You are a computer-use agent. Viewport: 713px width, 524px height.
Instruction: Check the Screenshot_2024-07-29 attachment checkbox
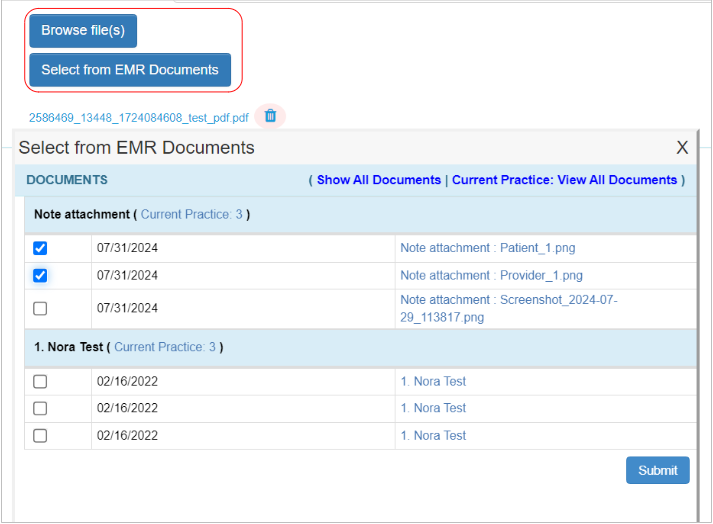pyautogui.click(x=40, y=309)
